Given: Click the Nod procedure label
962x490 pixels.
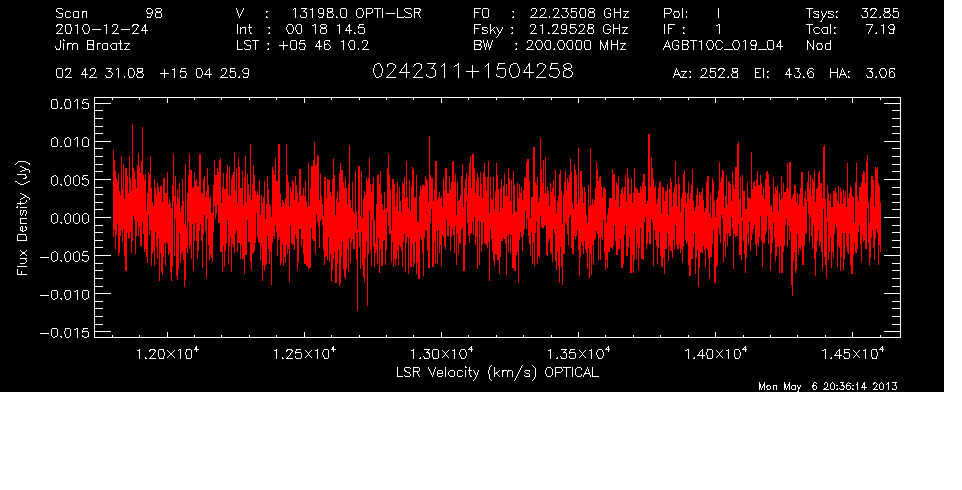Looking at the screenshot, I should [818, 45].
